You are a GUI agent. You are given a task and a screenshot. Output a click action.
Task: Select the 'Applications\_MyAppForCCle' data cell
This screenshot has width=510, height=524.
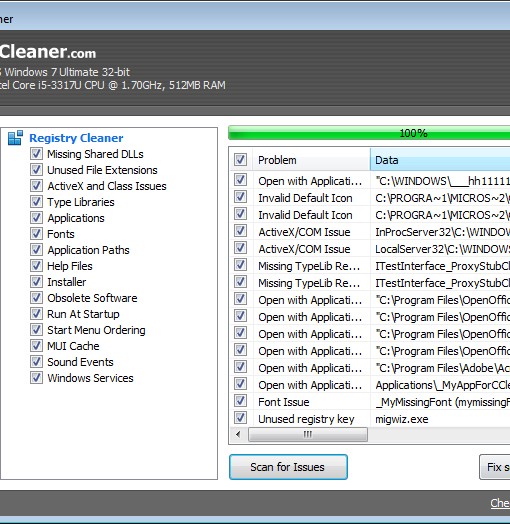440,385
